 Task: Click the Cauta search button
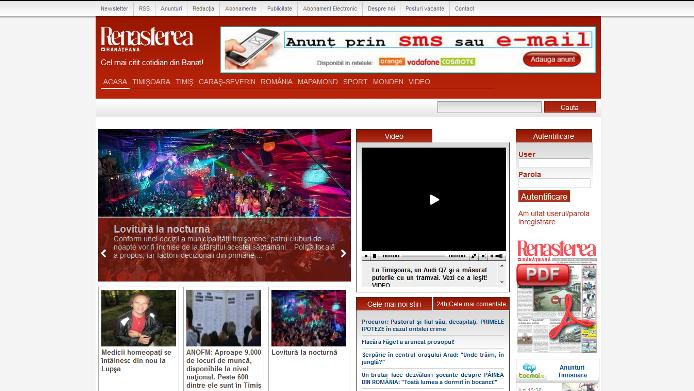tap(570, 107)
